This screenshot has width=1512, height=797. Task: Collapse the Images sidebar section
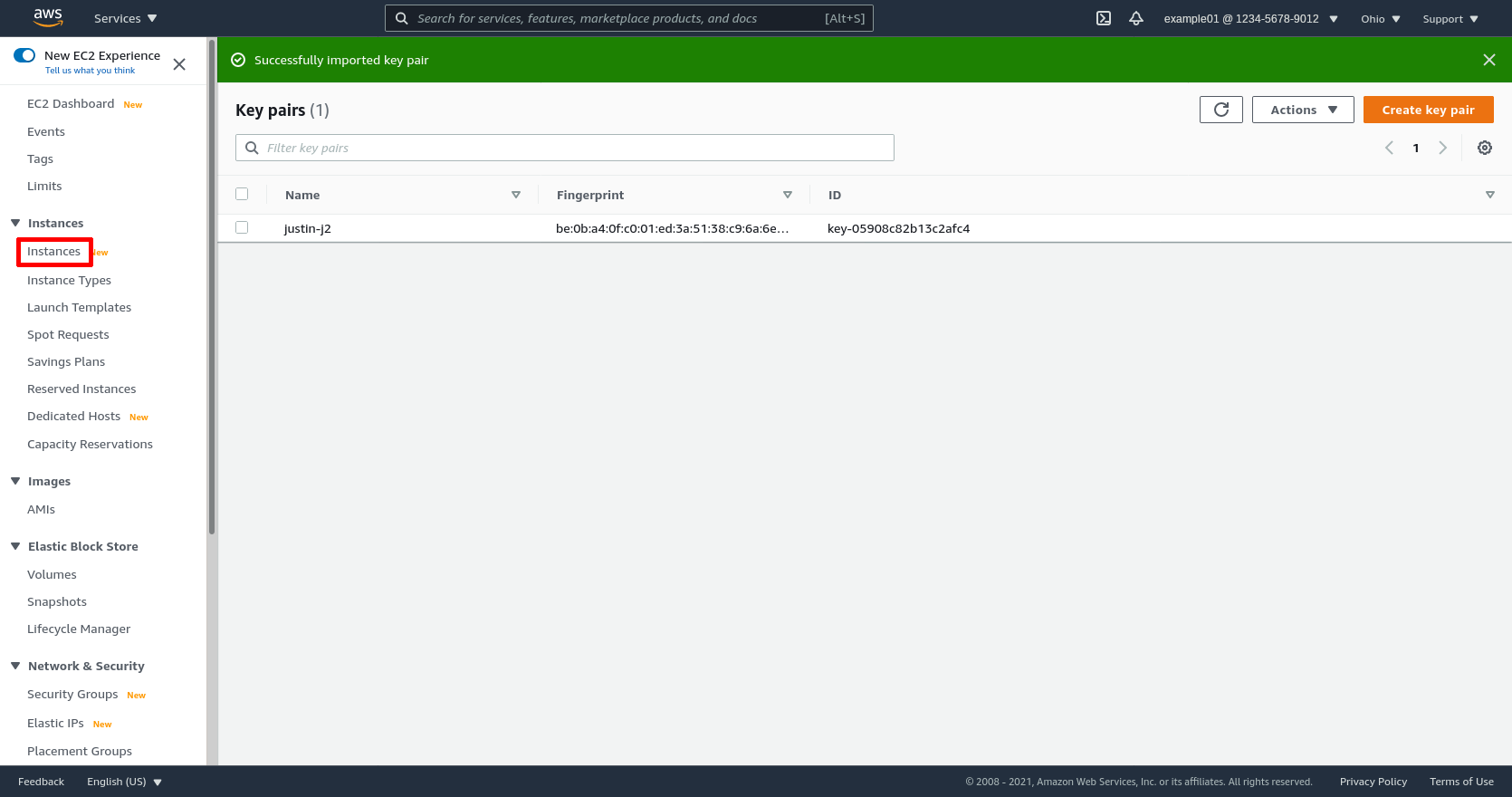(x=15, y=481)
